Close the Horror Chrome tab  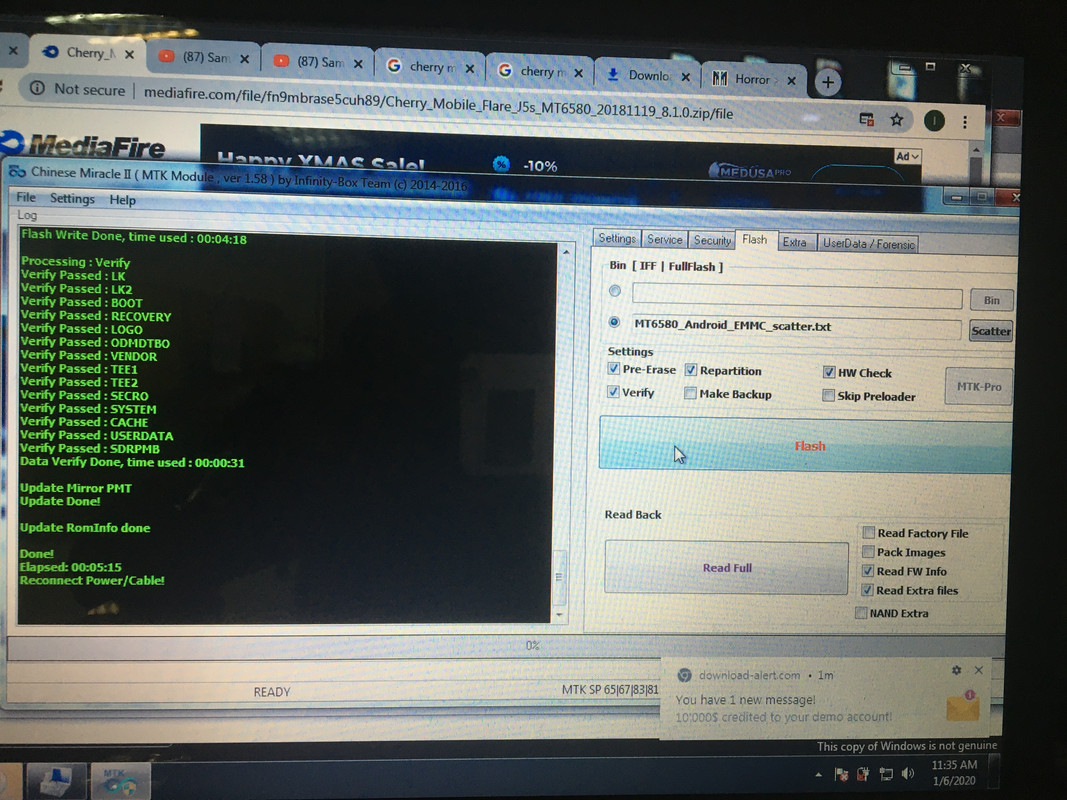click(791, 80)
